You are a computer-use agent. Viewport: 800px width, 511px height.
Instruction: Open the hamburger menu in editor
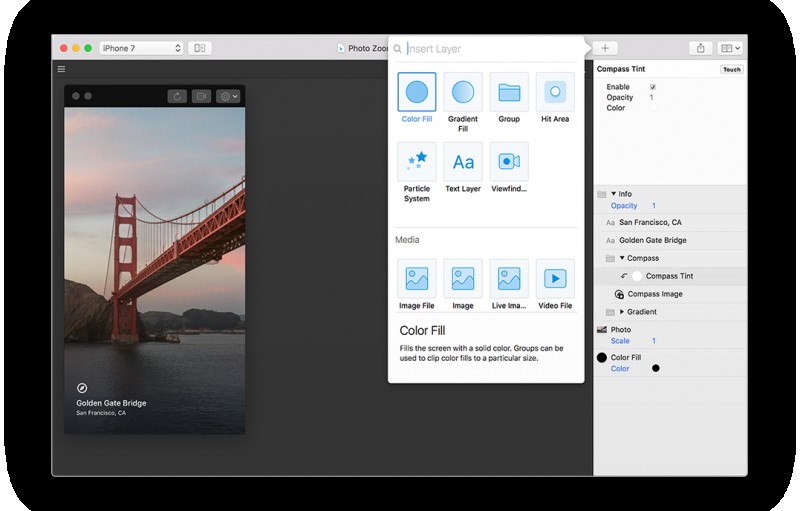click(61, 69)
